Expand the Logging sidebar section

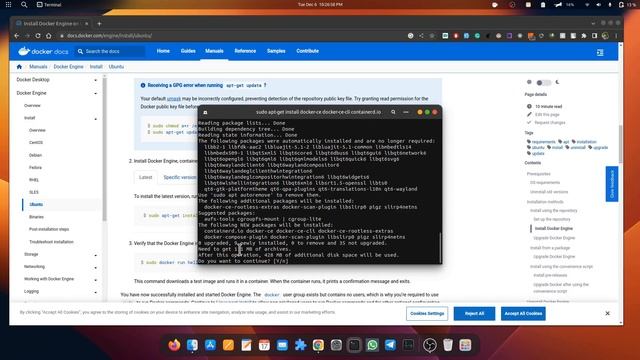point(96,292)
